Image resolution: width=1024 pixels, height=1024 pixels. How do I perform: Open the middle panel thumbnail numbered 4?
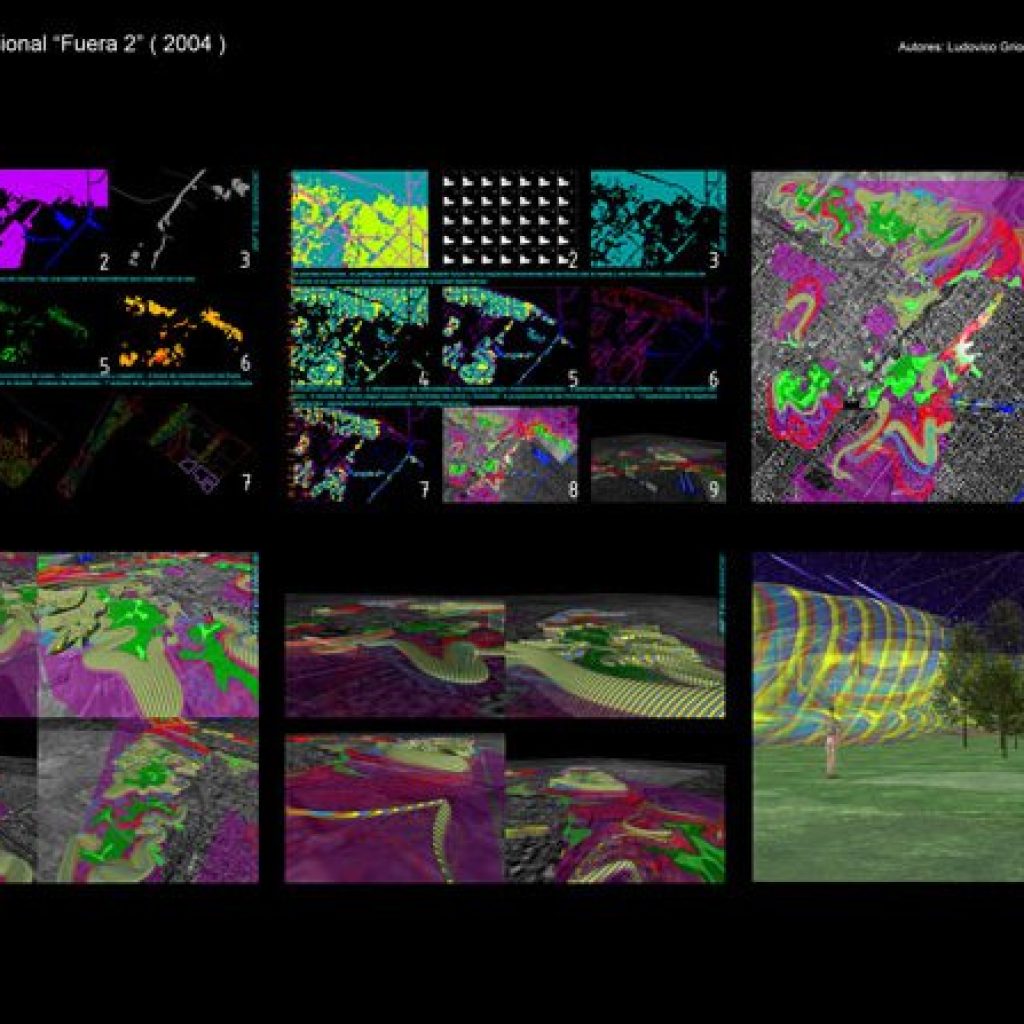[360, 336]
